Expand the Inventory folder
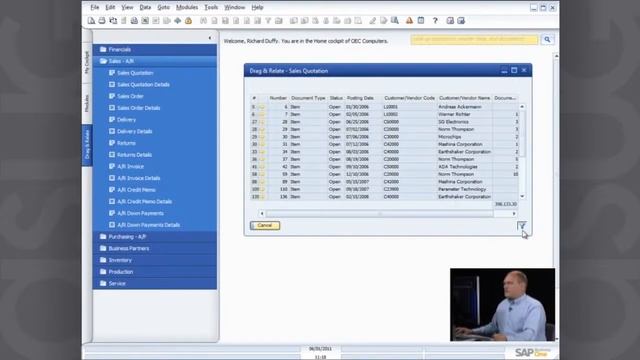 (155, 260)
